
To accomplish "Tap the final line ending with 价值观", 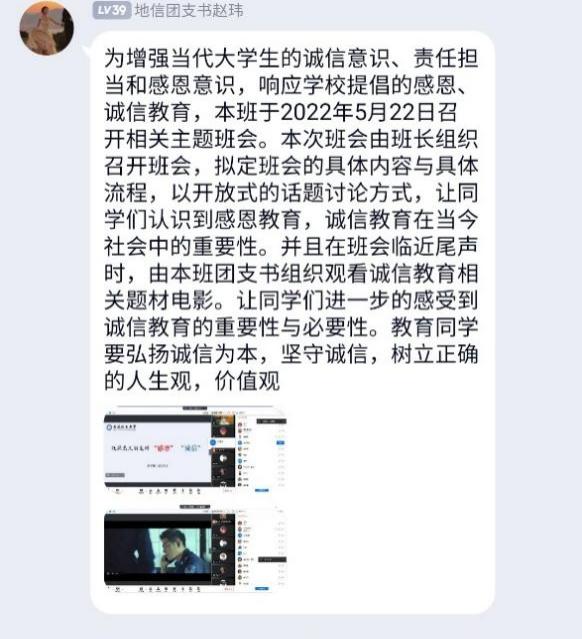I will click(x=192, y=381).
